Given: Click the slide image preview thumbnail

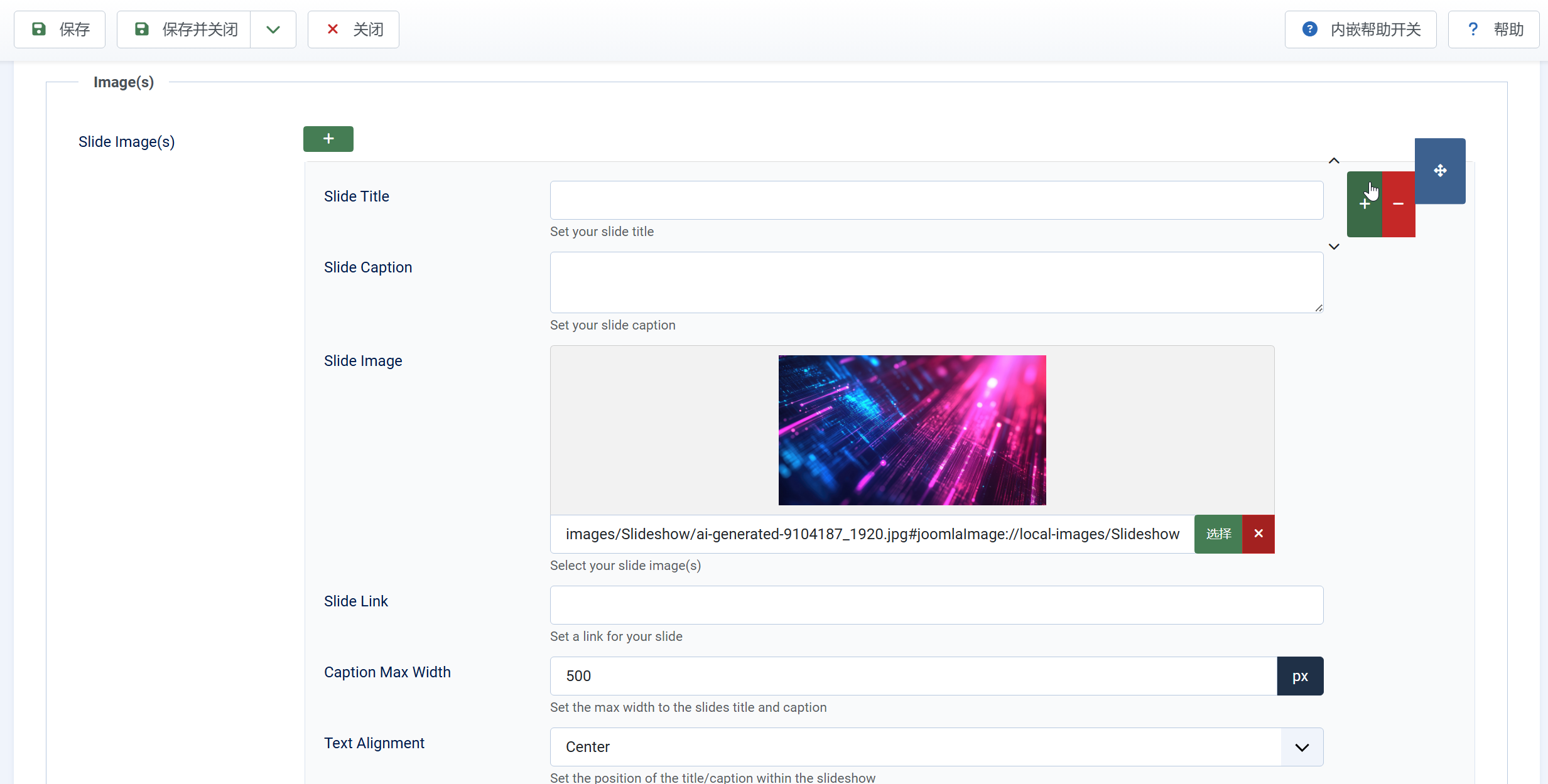Looking at the screenshot, I should [912, 430].
